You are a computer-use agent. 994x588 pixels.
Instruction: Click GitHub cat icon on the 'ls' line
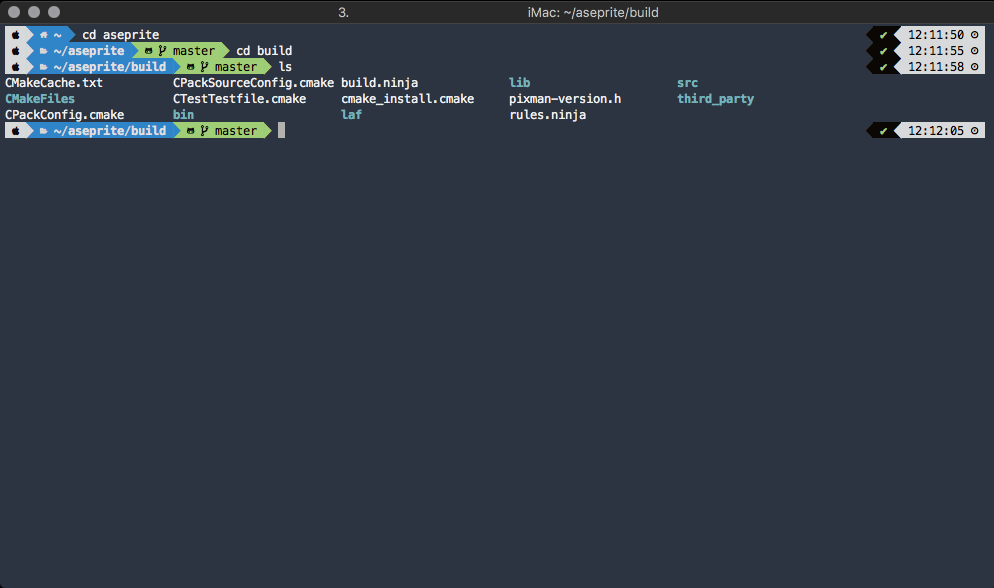coord(190,67)
